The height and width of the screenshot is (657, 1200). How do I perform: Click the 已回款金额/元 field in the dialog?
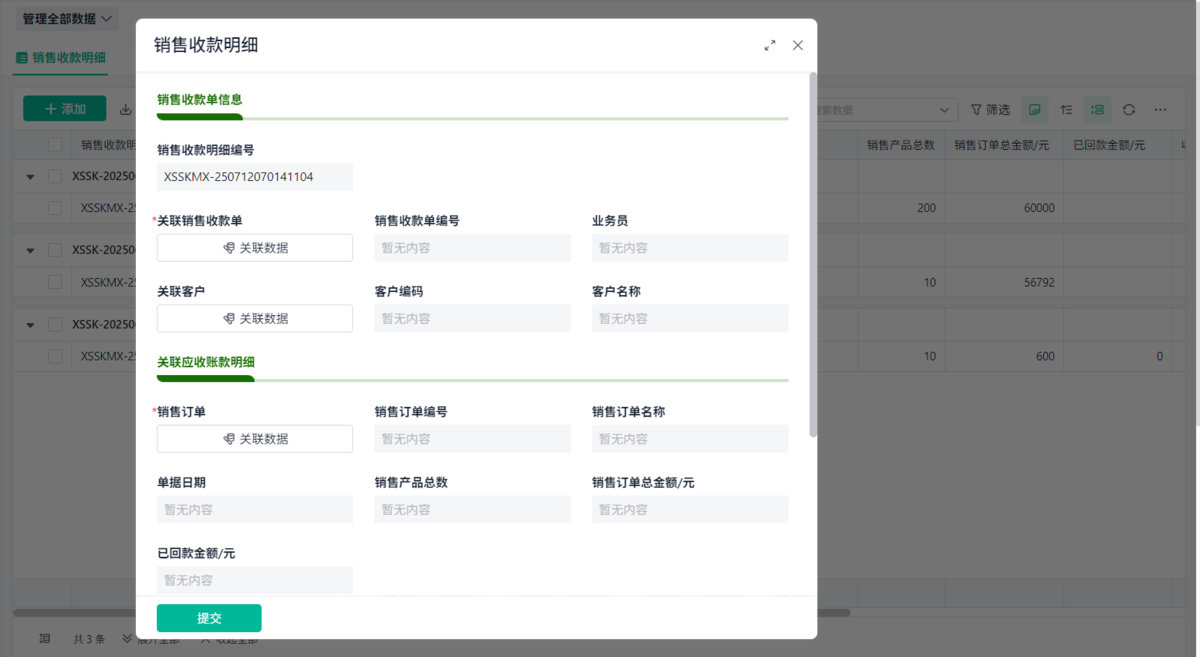(255, 580)
